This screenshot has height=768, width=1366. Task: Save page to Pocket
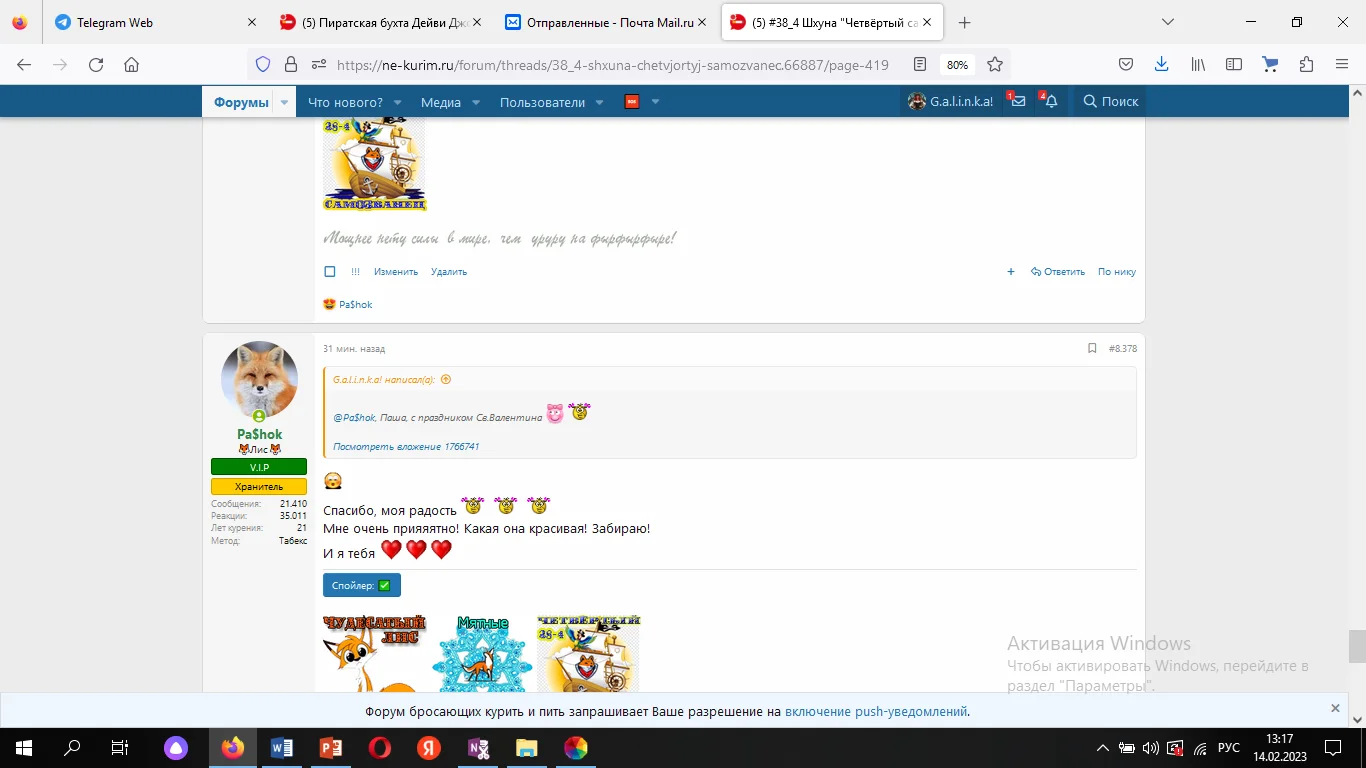click(1126, 64)
